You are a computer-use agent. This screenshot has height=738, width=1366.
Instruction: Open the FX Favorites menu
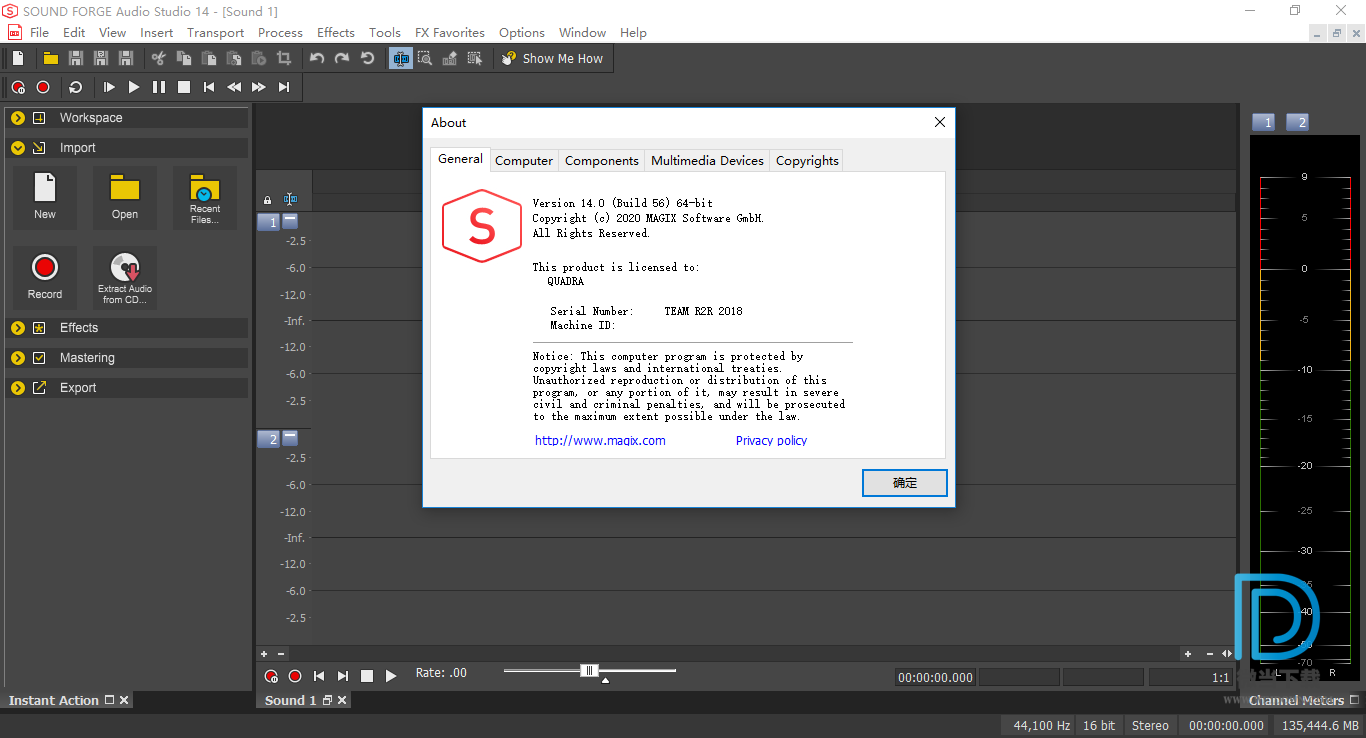450,32
